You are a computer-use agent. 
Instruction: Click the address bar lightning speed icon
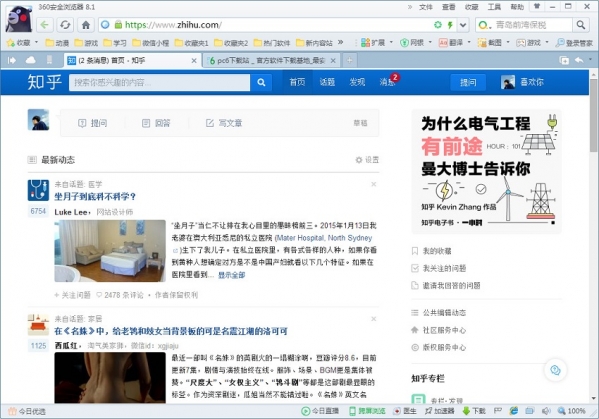pos(450,25)
